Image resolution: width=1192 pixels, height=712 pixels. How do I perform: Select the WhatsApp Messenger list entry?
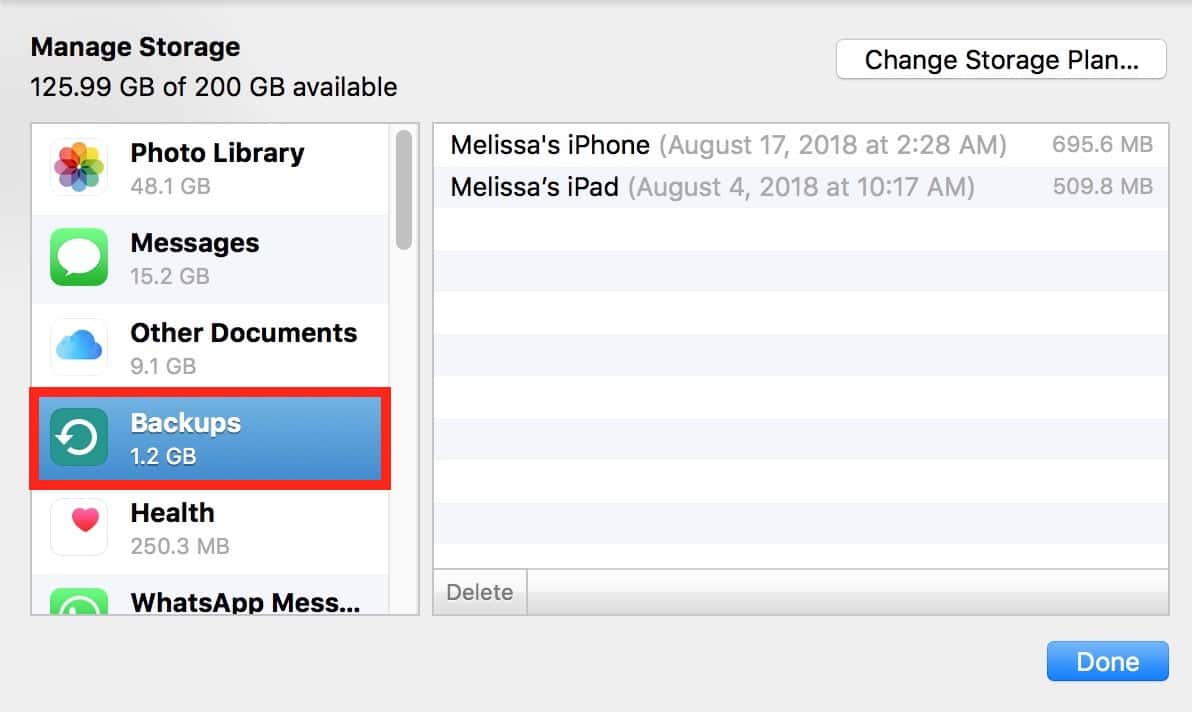pyautogui.click(x=245, y=602)
